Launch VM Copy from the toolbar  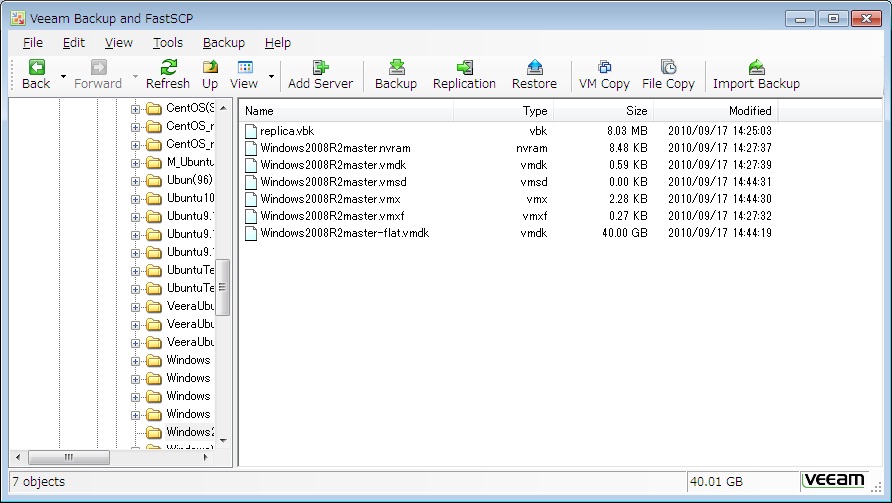[x=604, y=67]
